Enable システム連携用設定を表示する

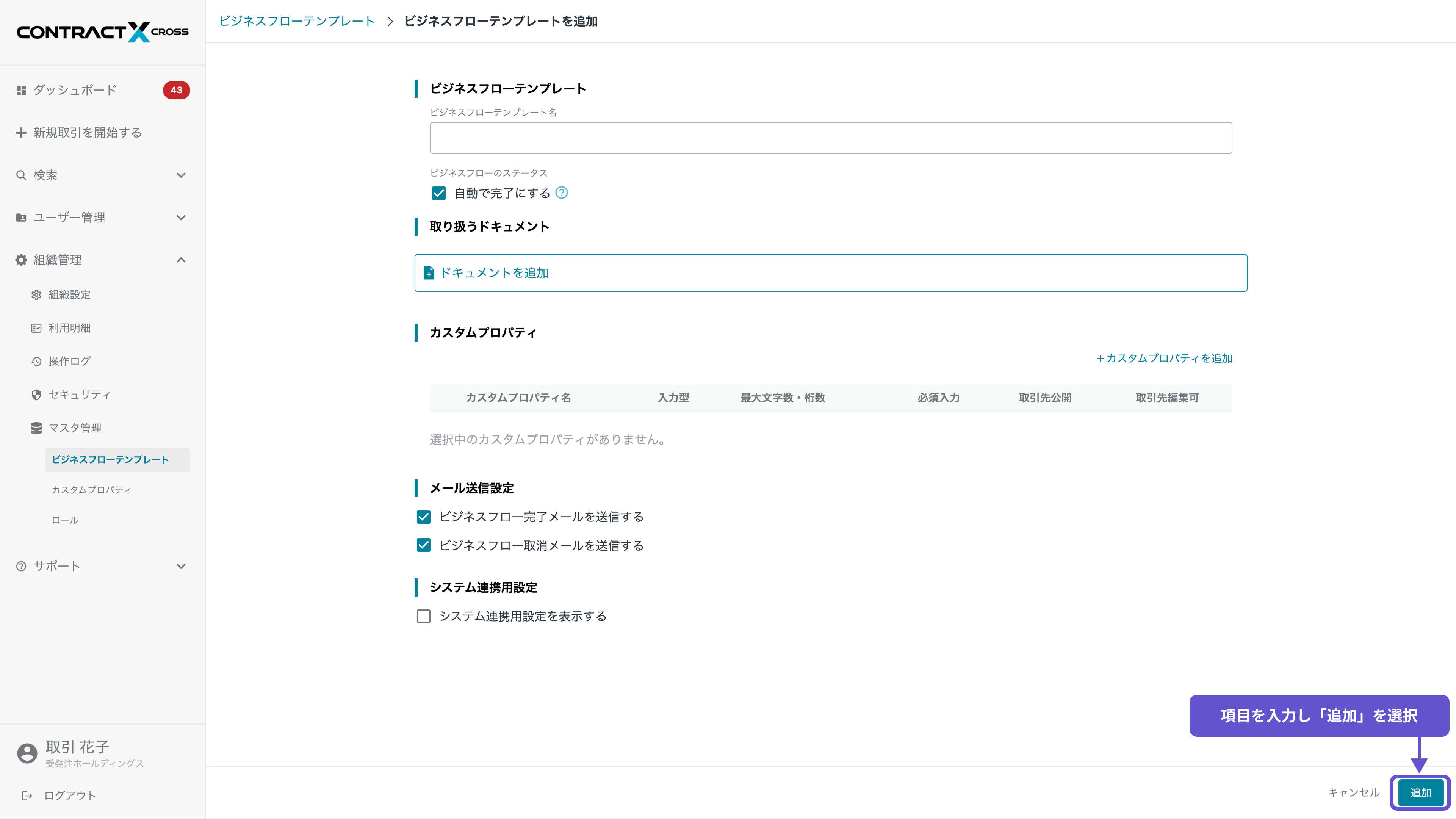[x=424, y=616]
